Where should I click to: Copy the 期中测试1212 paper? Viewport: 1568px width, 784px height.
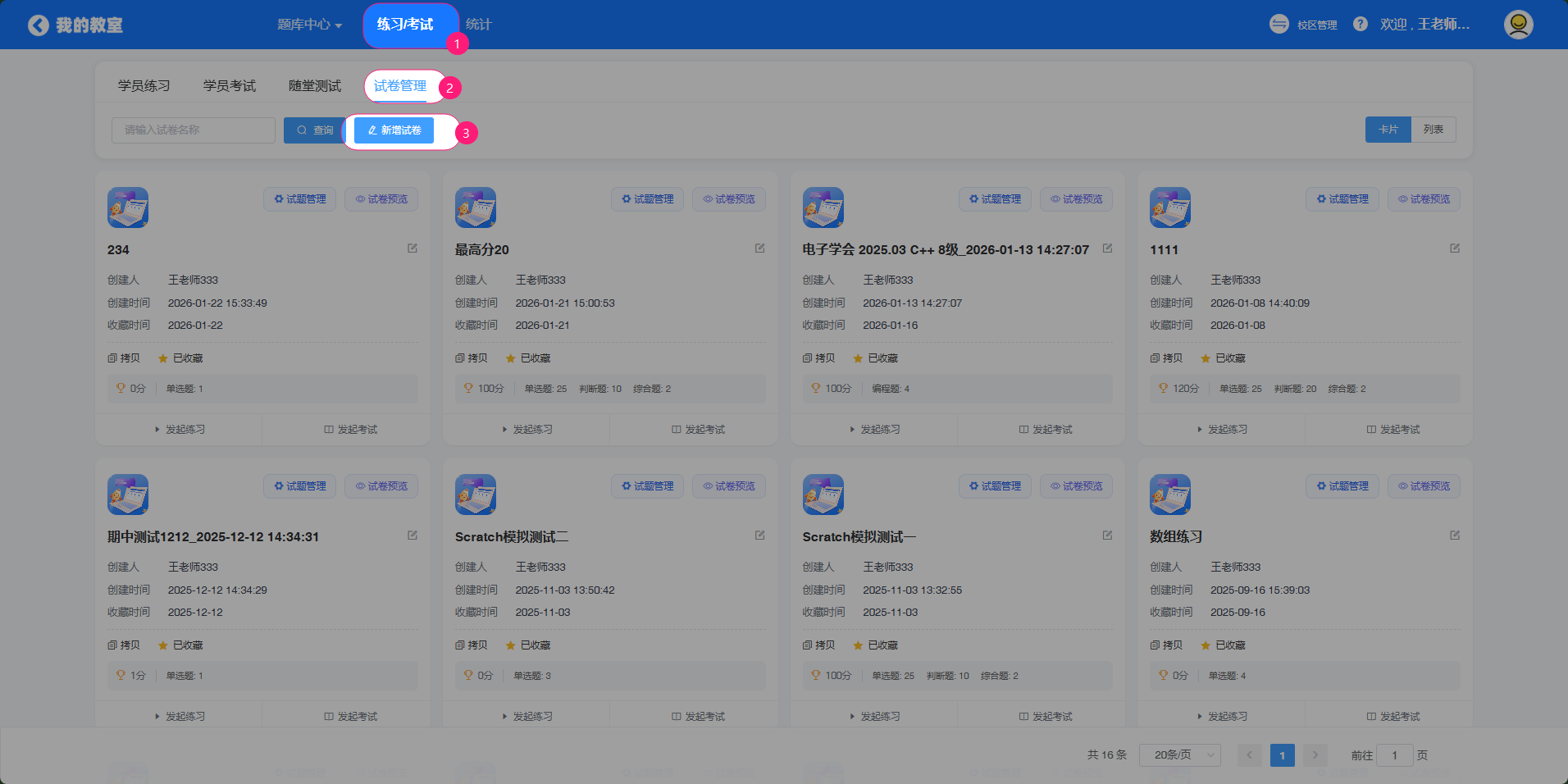124,645
